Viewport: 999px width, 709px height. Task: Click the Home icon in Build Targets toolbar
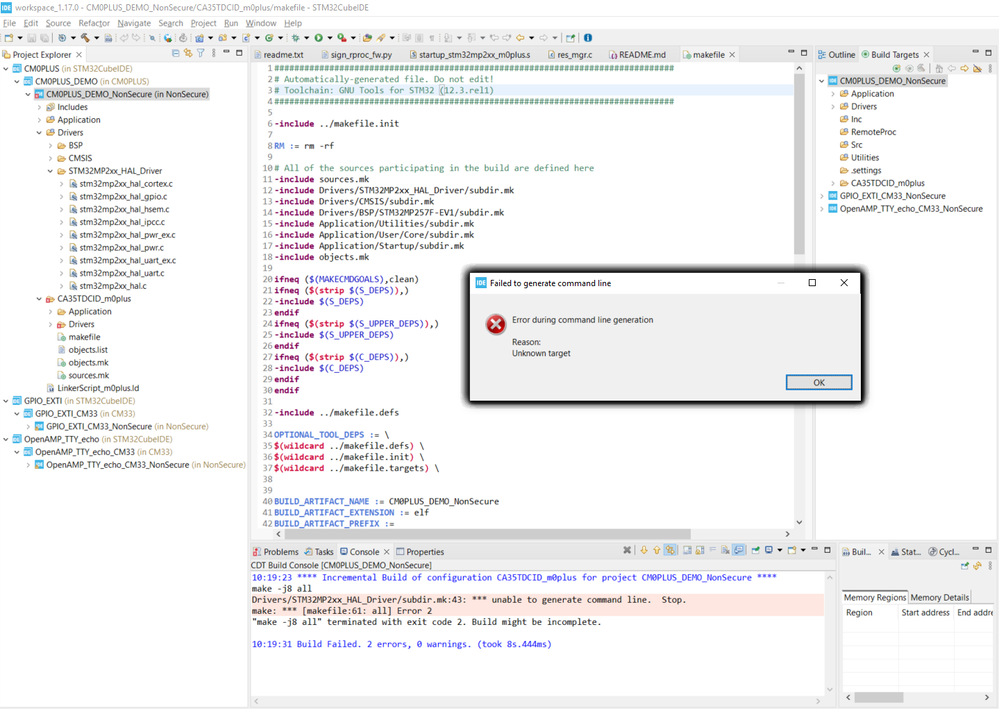(x=940, y=68)
